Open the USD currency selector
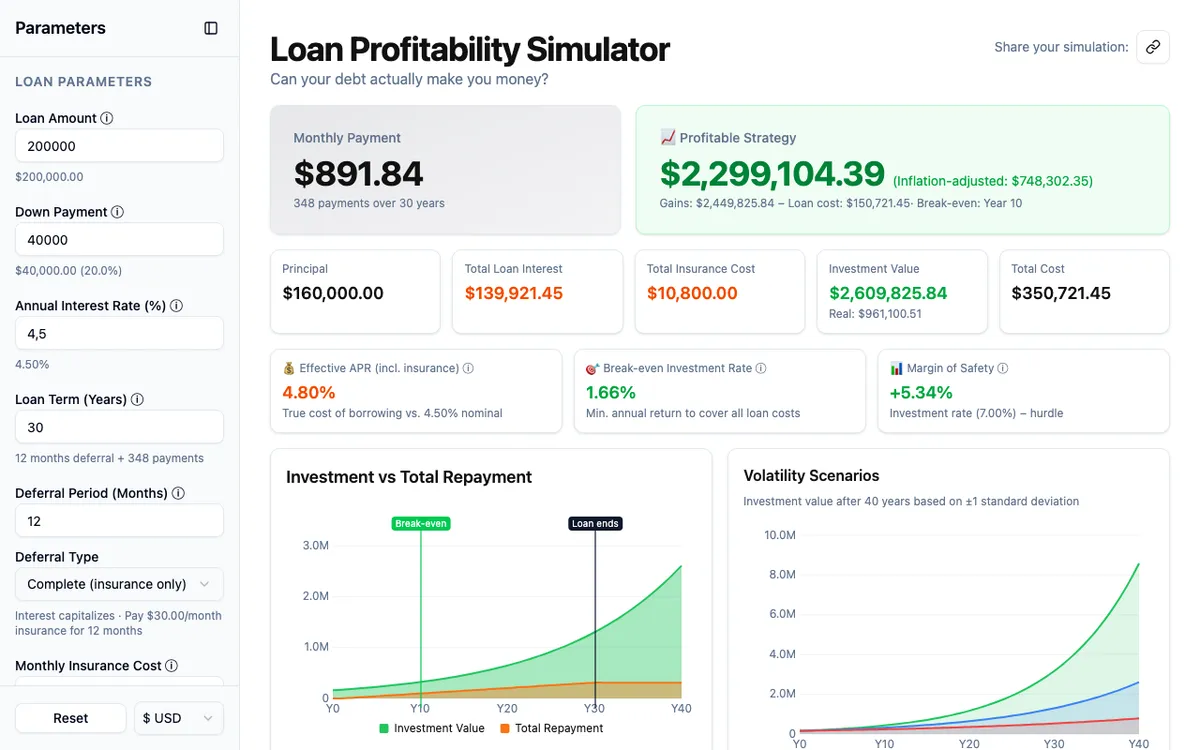This screenshot has width=1200, height=750. click(x=179, y=718)
